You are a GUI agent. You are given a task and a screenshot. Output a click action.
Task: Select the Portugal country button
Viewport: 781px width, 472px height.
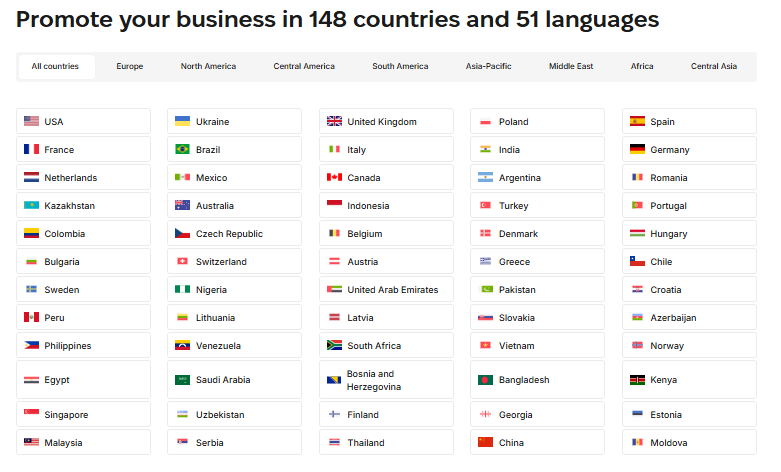pyautogui.click(x=689, y=205)
